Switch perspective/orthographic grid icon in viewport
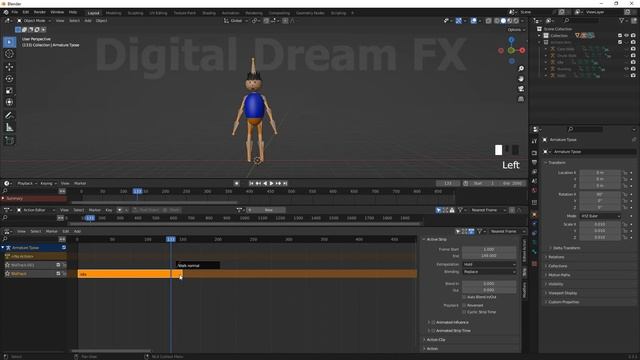The width and height of the screenshot is (640, 360). pos(521,99)
